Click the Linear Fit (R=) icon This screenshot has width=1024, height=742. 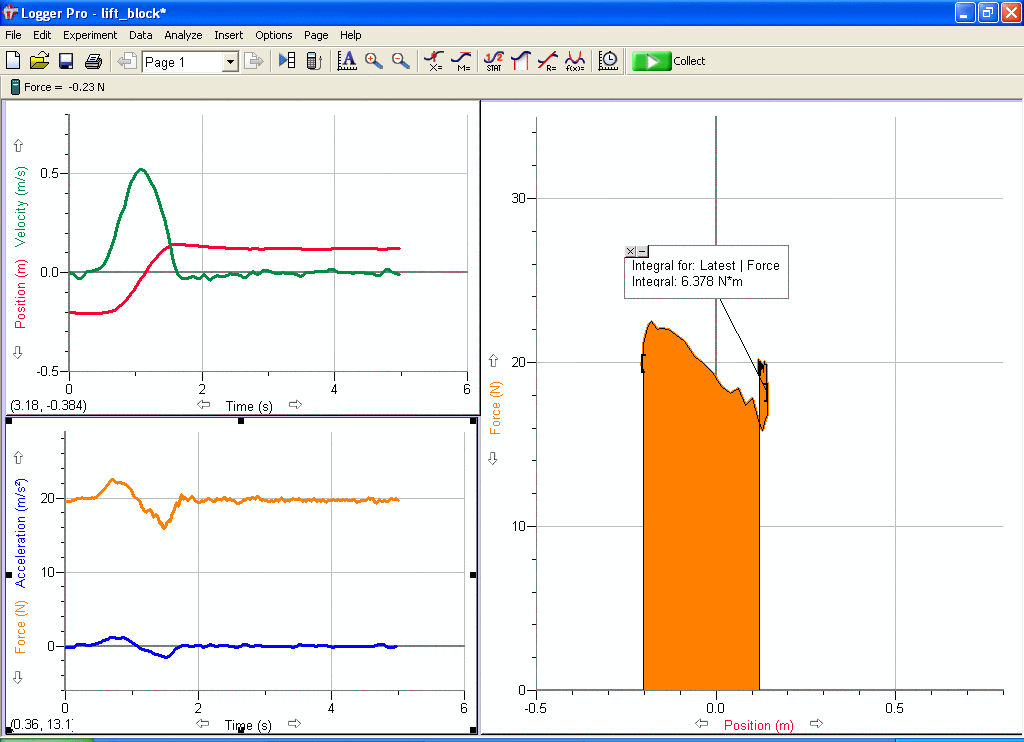point(548,61)
